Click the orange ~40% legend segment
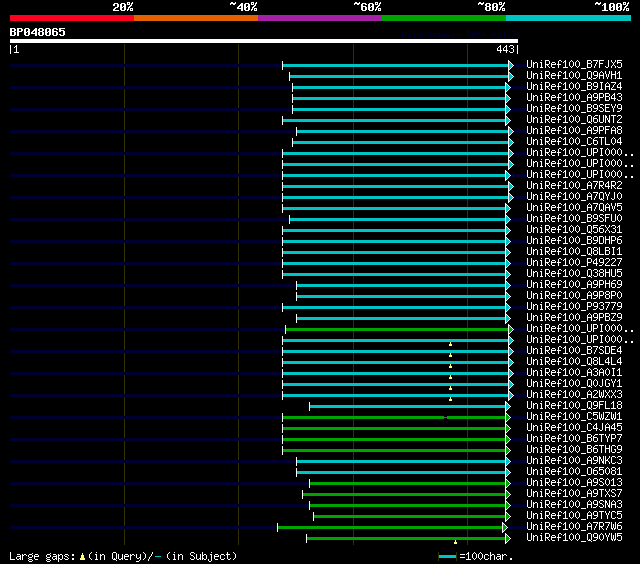 tap(195, 18)
